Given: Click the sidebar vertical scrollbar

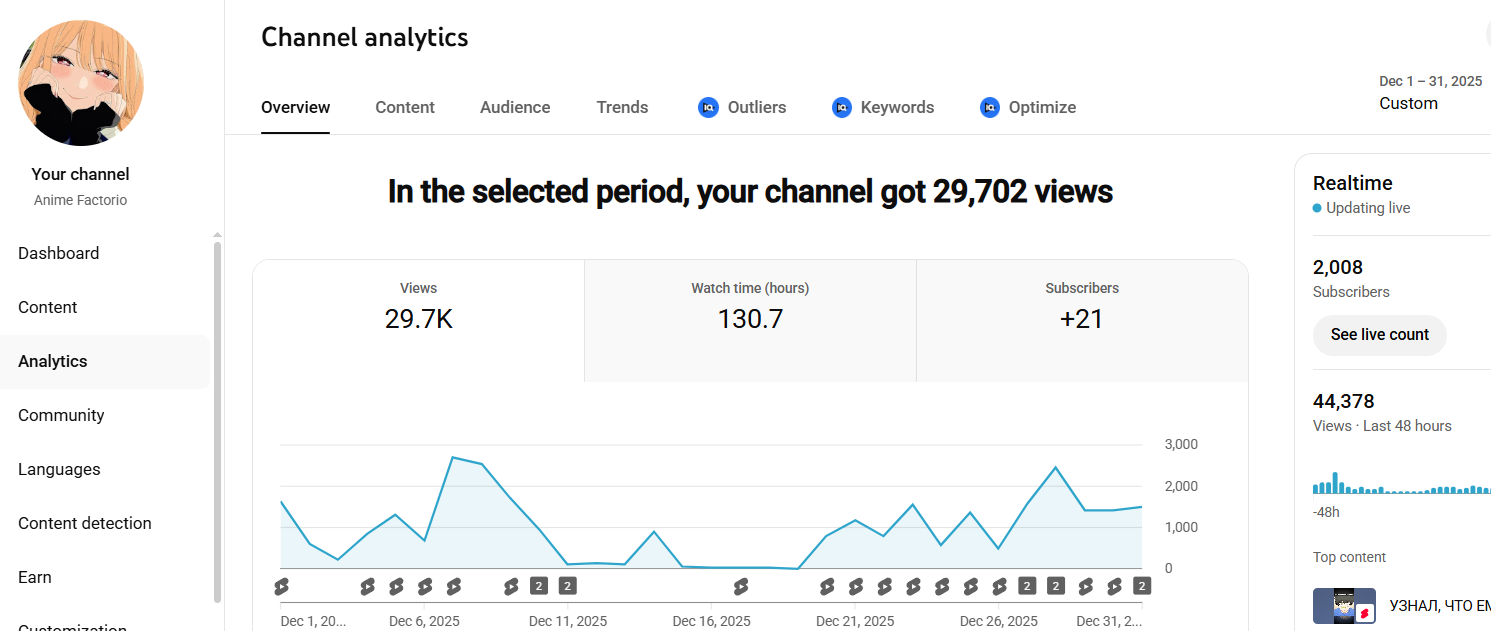Looking at the screenshot, I should tap(217, 420).
